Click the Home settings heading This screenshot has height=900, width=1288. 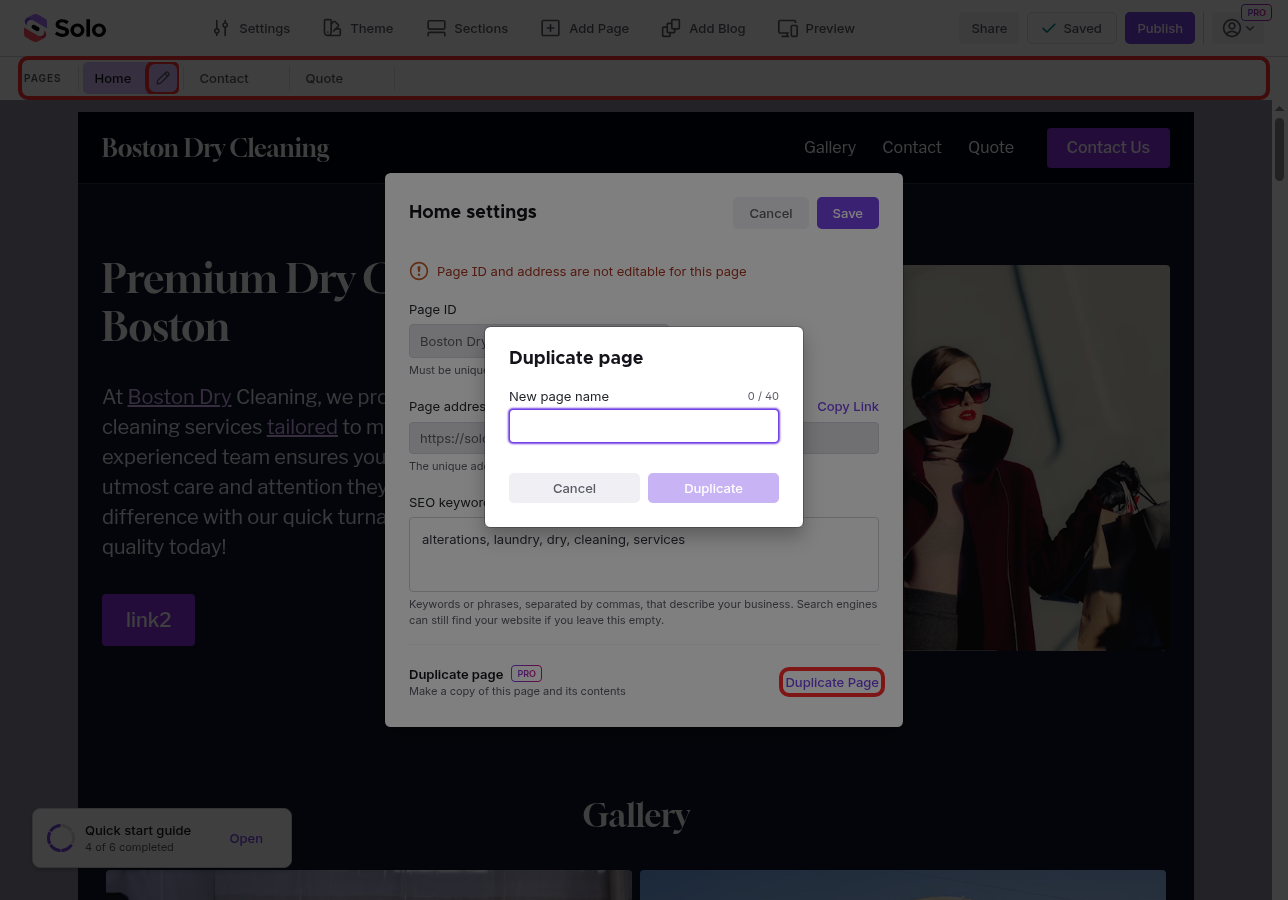[x=473, y=212]
